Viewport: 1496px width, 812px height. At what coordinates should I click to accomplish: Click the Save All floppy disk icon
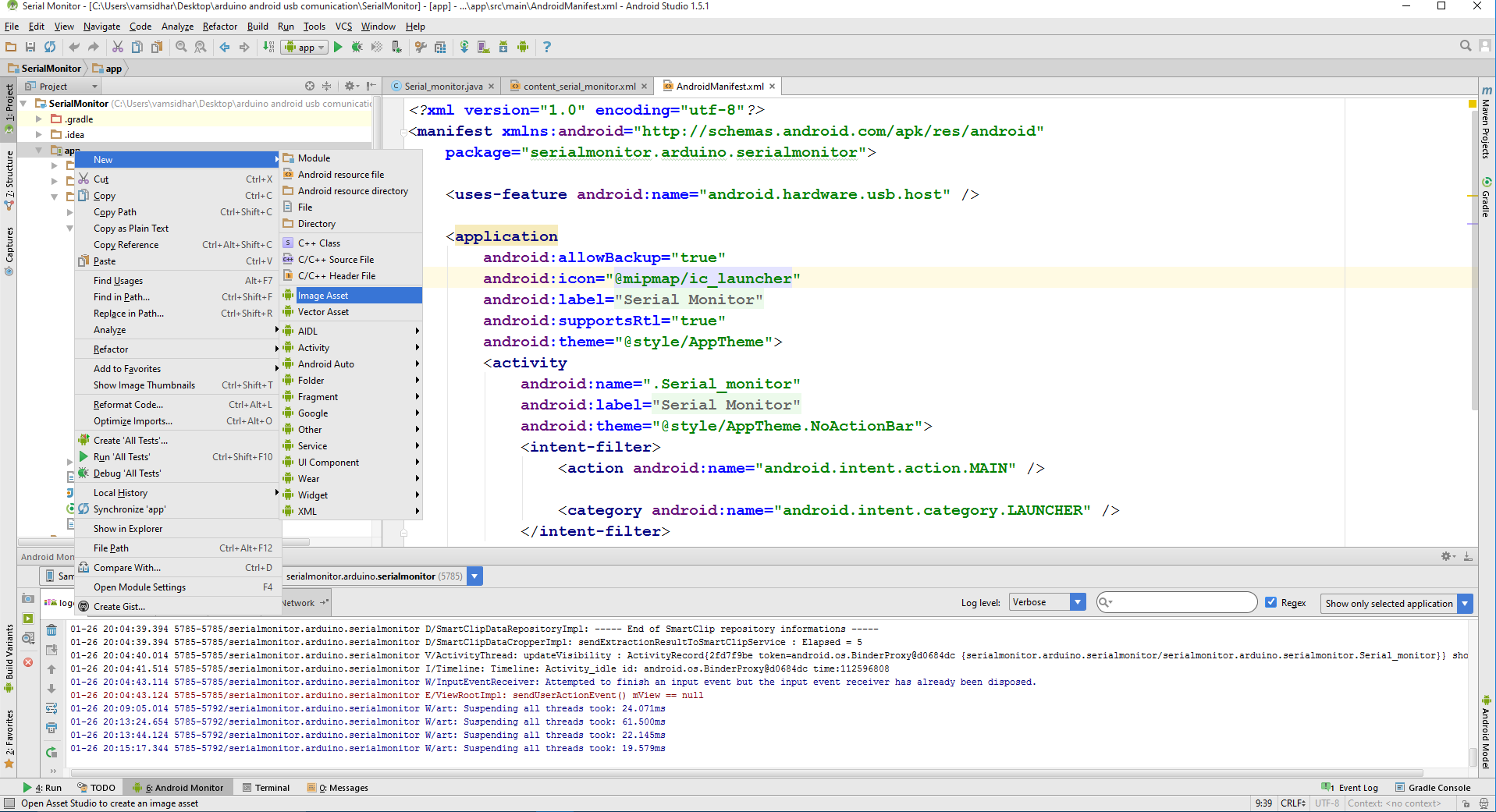(x=30, y=47)
